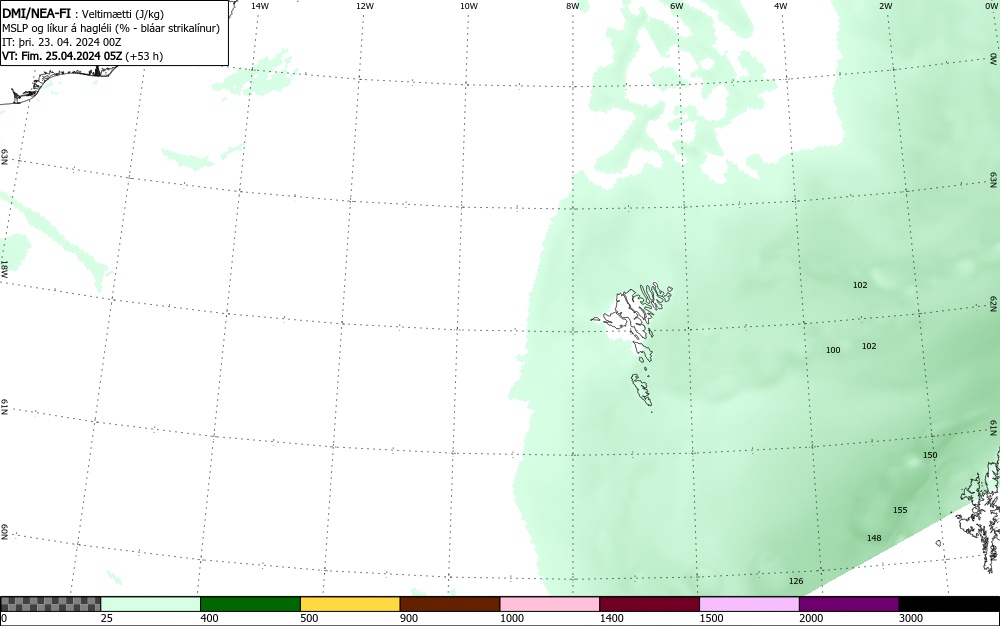The width and height of the screenshot is (1000, 626).
Task: Click the "25" legend scale number
Action: click(x=107, y=618)
